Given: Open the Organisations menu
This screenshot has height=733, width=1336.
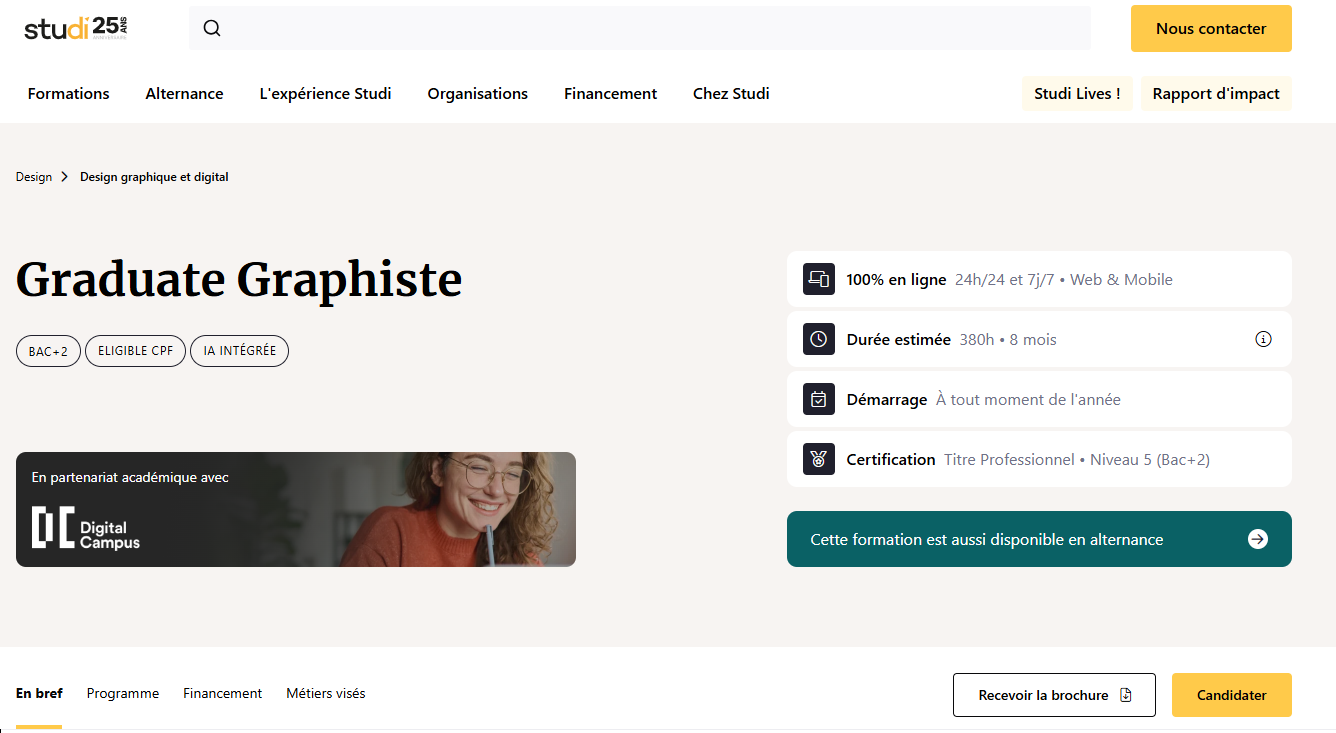Looking at the screenshot, I should click(x=478, y=94).
